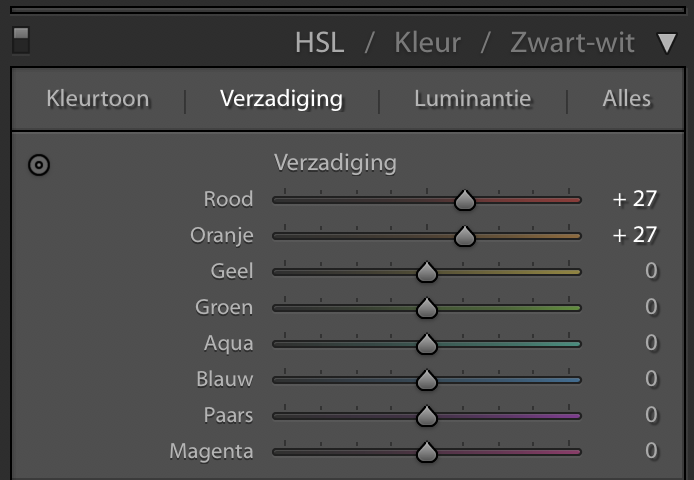Select the Verzadiging tab
Image resolution: width=694 pixels, height=480 pixels.
pyautogui.click(x=281, y=99)
